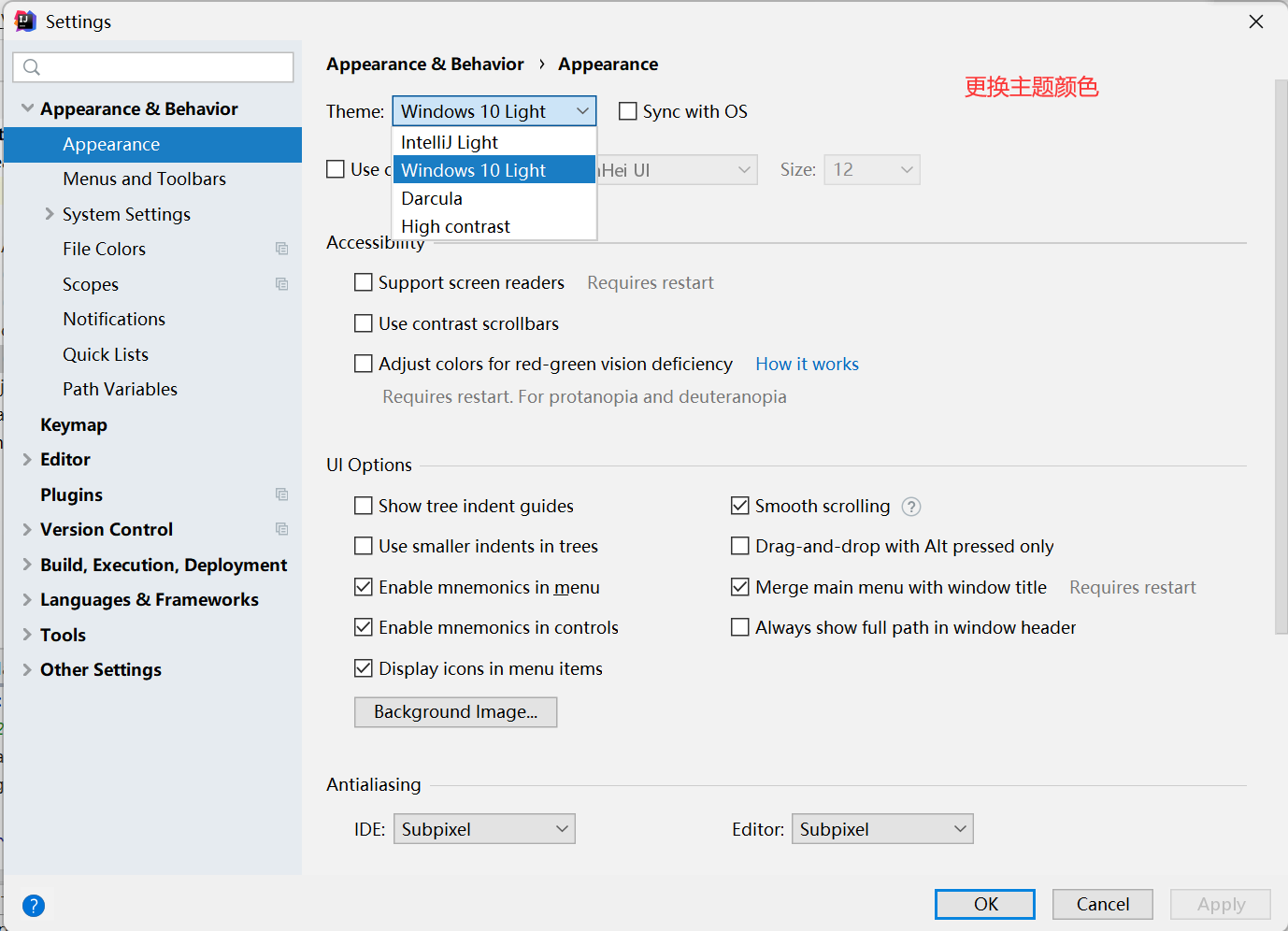Choose the Darcula theme option
Screen dimensions: 1288x931
click(494, 198)
